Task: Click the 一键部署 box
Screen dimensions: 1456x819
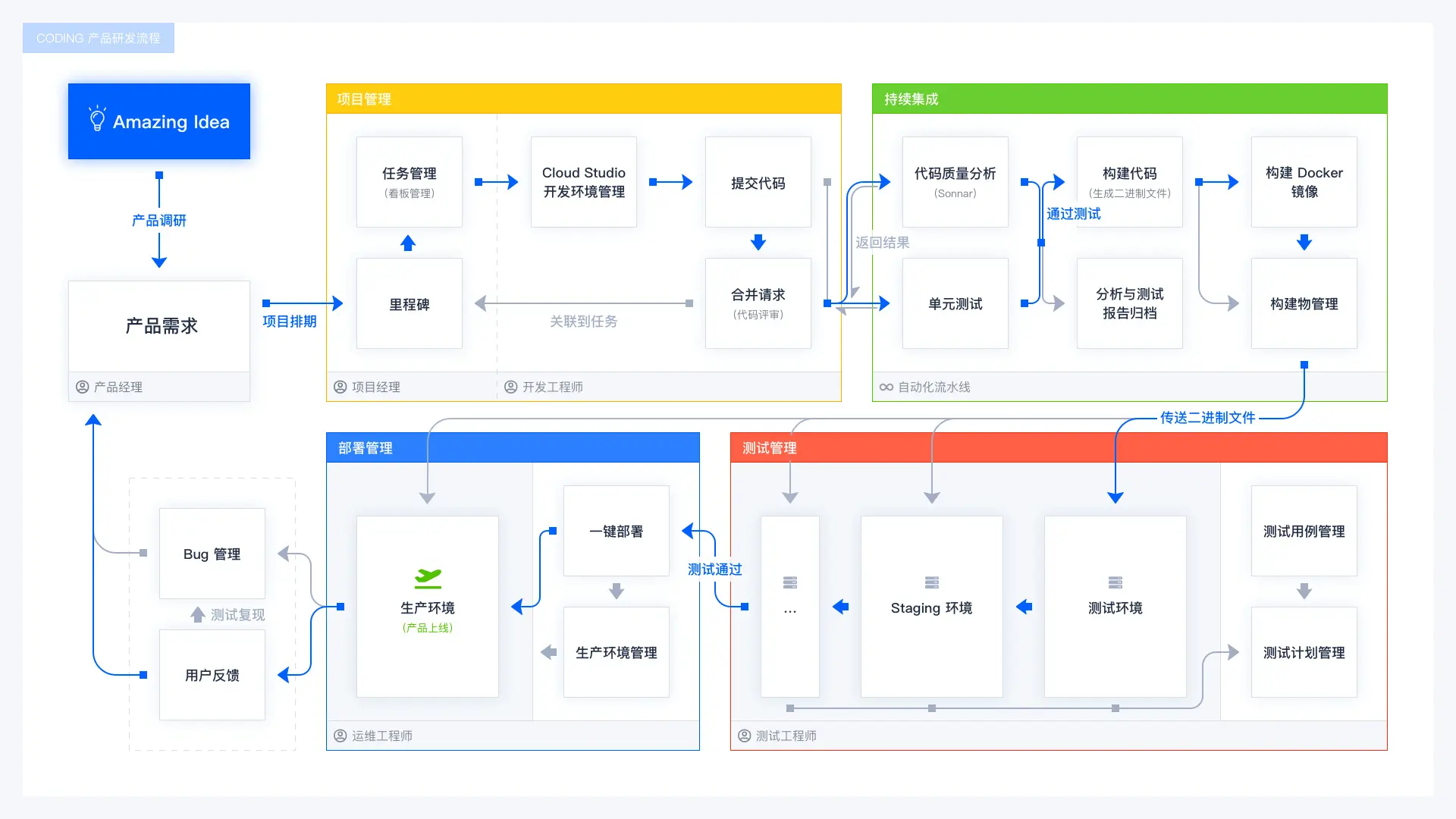Action: pyautogui.click(x=616, y=531)
